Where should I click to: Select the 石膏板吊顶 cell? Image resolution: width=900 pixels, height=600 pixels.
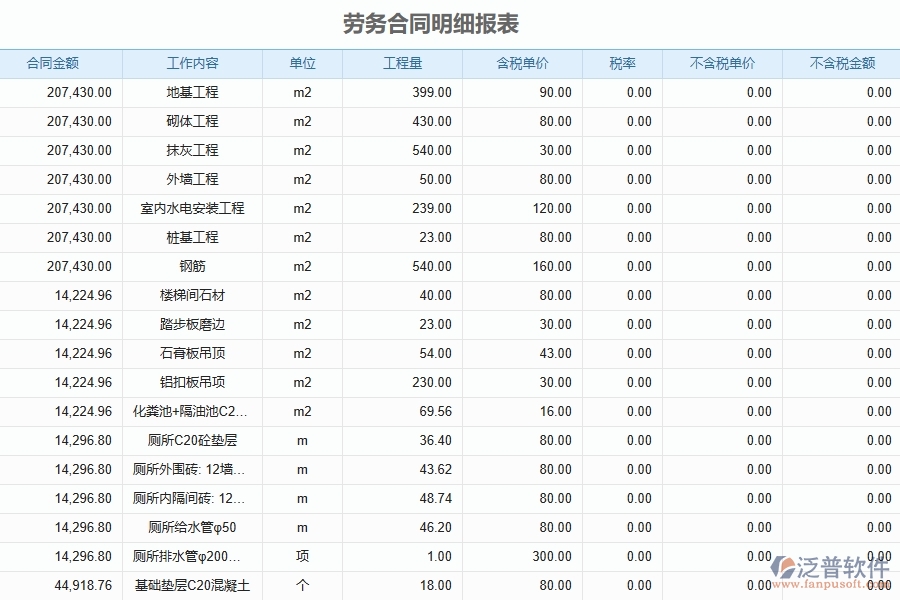(192, 353)
